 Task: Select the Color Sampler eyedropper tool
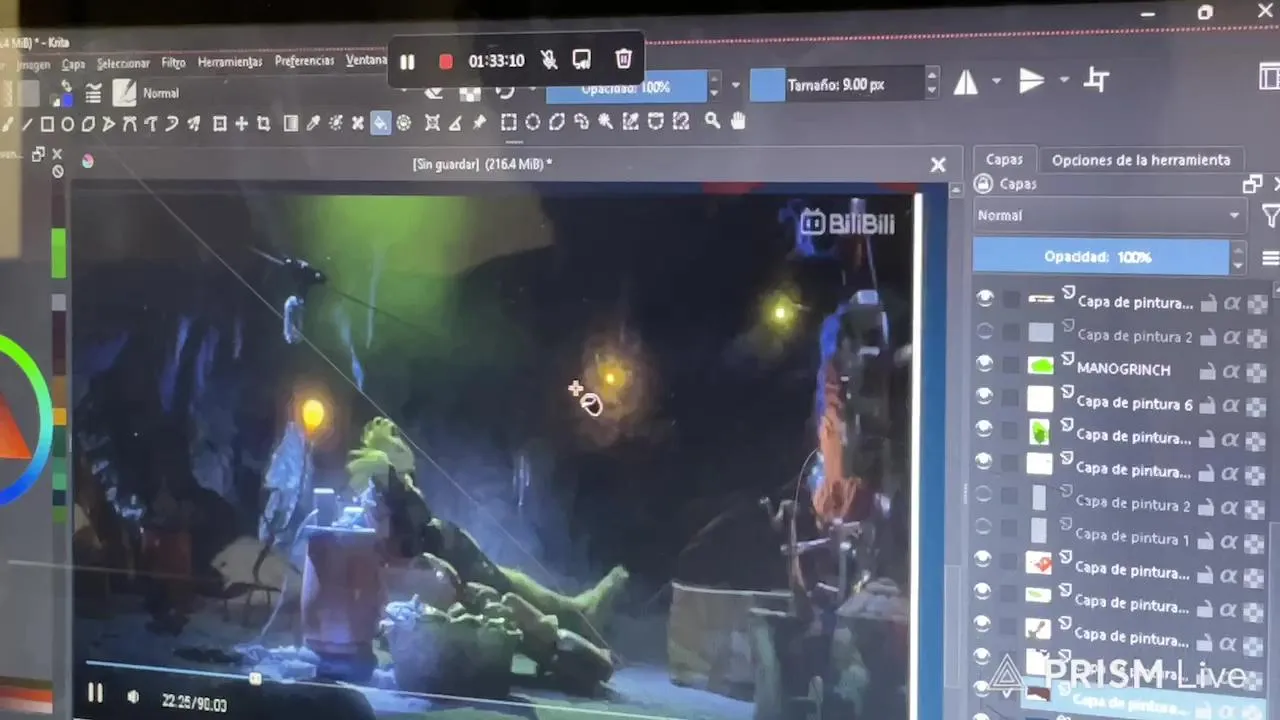coord(313,123)
